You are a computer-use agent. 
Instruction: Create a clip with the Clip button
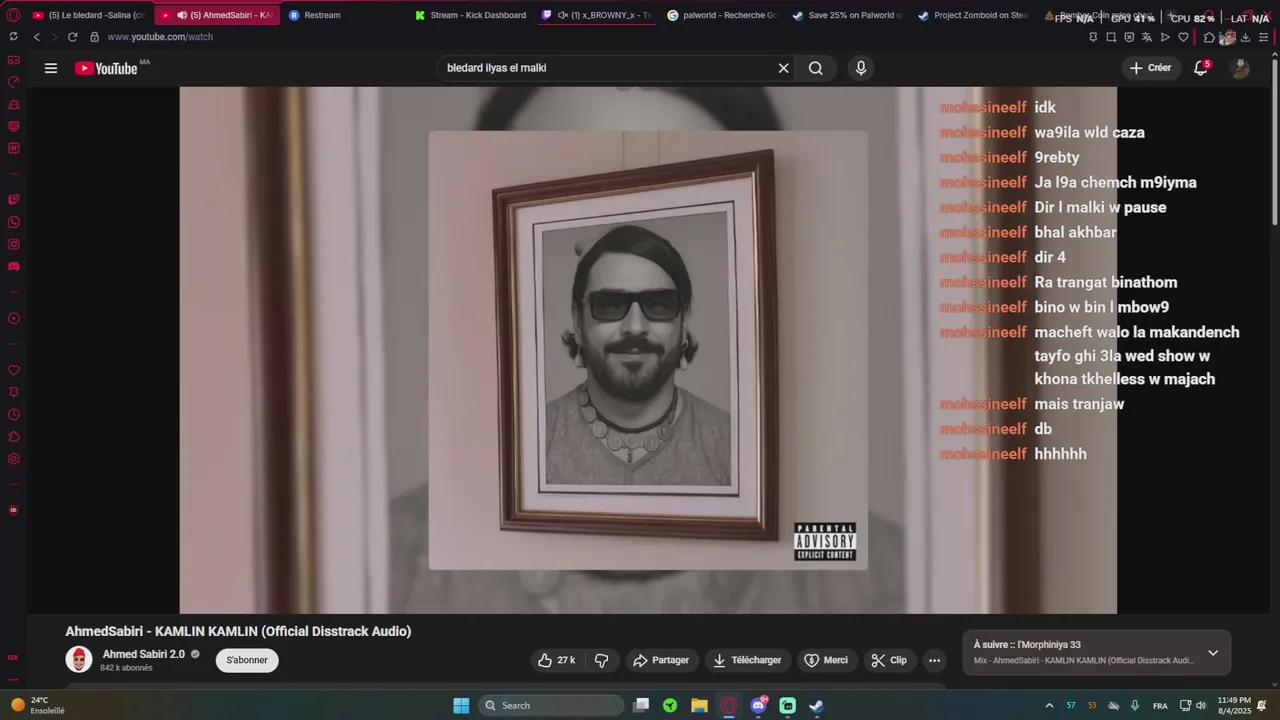coord(889,660)
